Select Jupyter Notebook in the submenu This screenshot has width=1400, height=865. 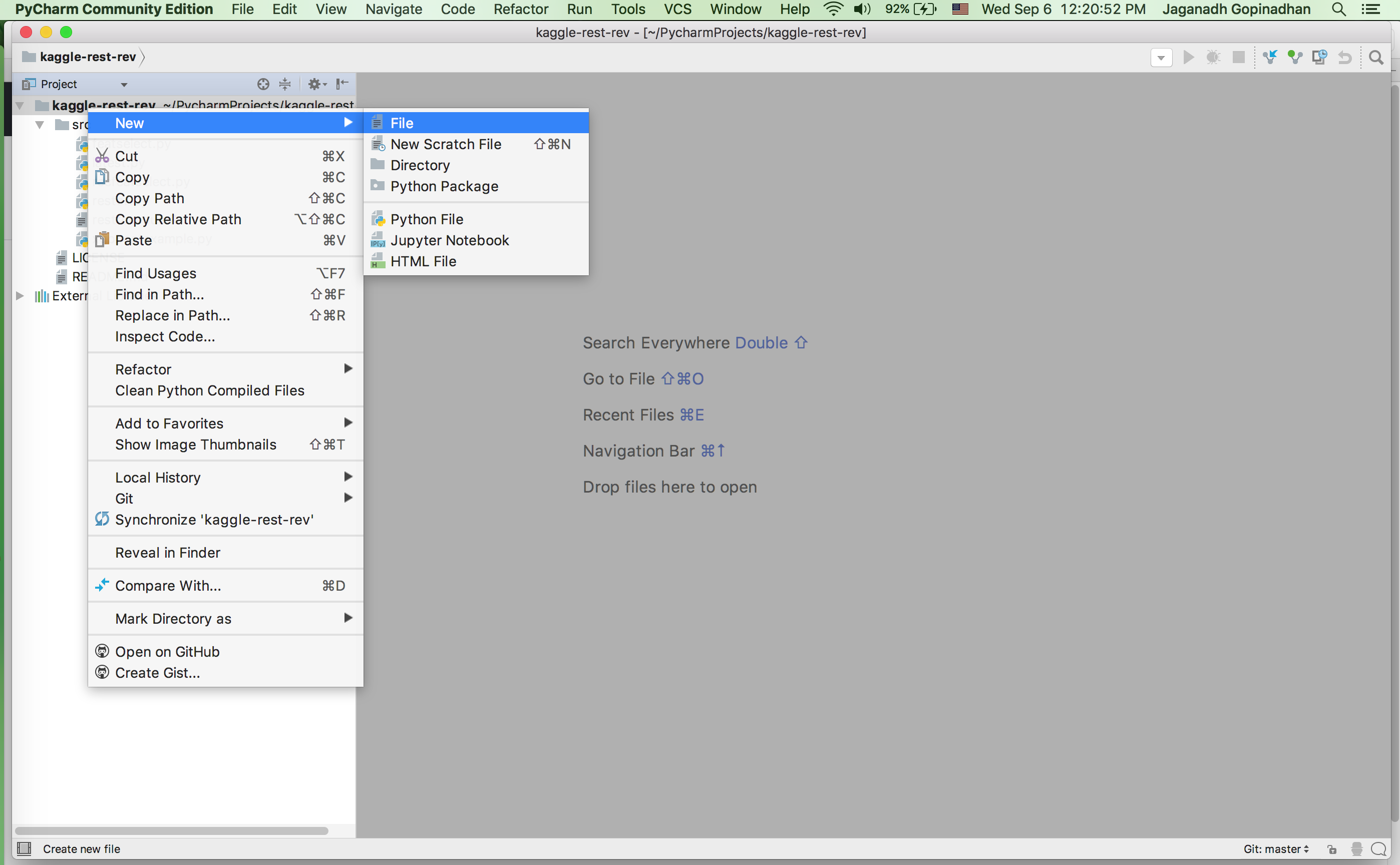point(449,240)
